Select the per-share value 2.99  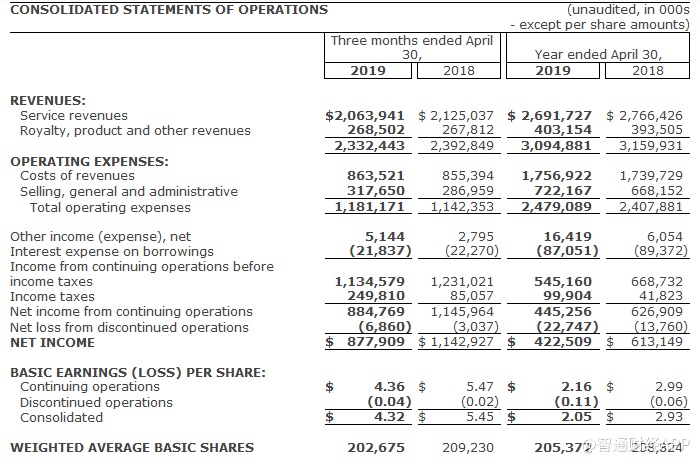point(669,387)
